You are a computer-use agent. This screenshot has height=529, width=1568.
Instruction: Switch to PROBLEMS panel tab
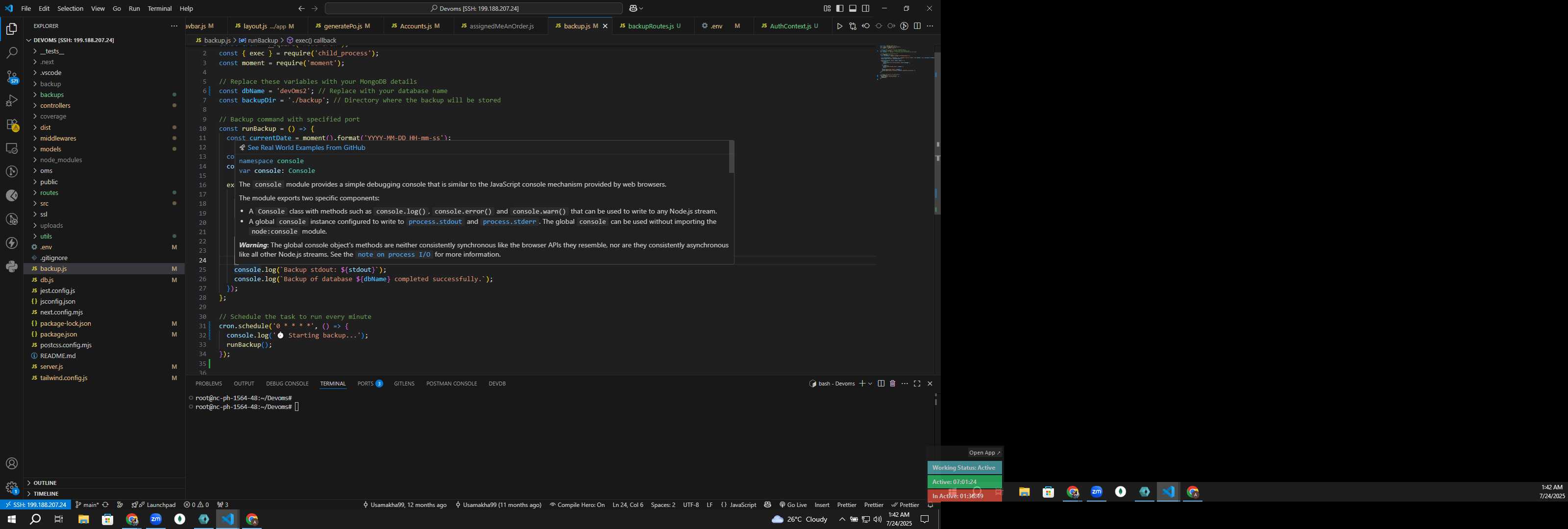(x=209, y=384)
